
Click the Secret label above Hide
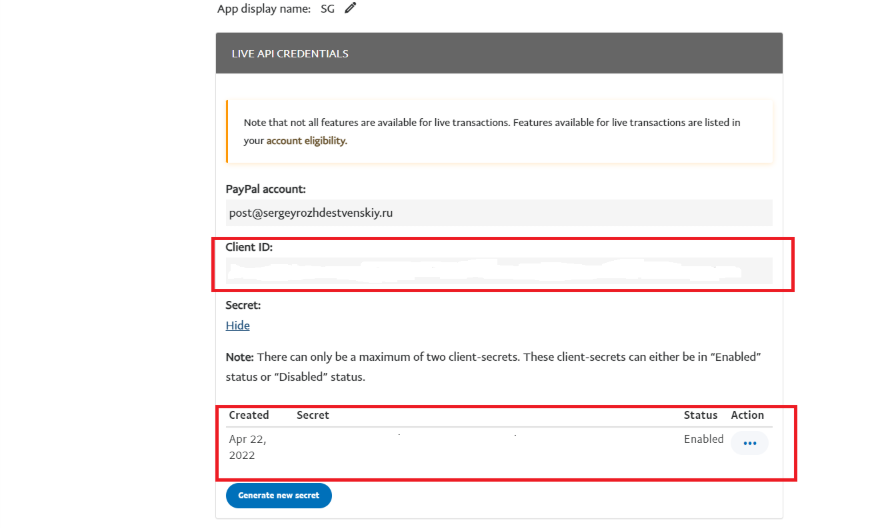(x=243, y=305)
